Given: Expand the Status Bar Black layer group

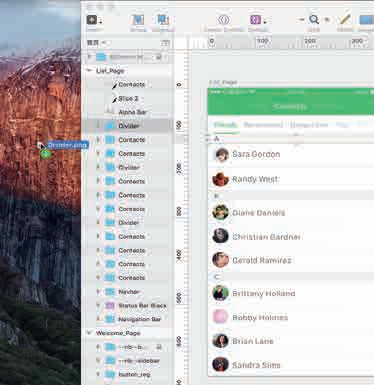Looking at the screenshot, I should tap(98, 305).
